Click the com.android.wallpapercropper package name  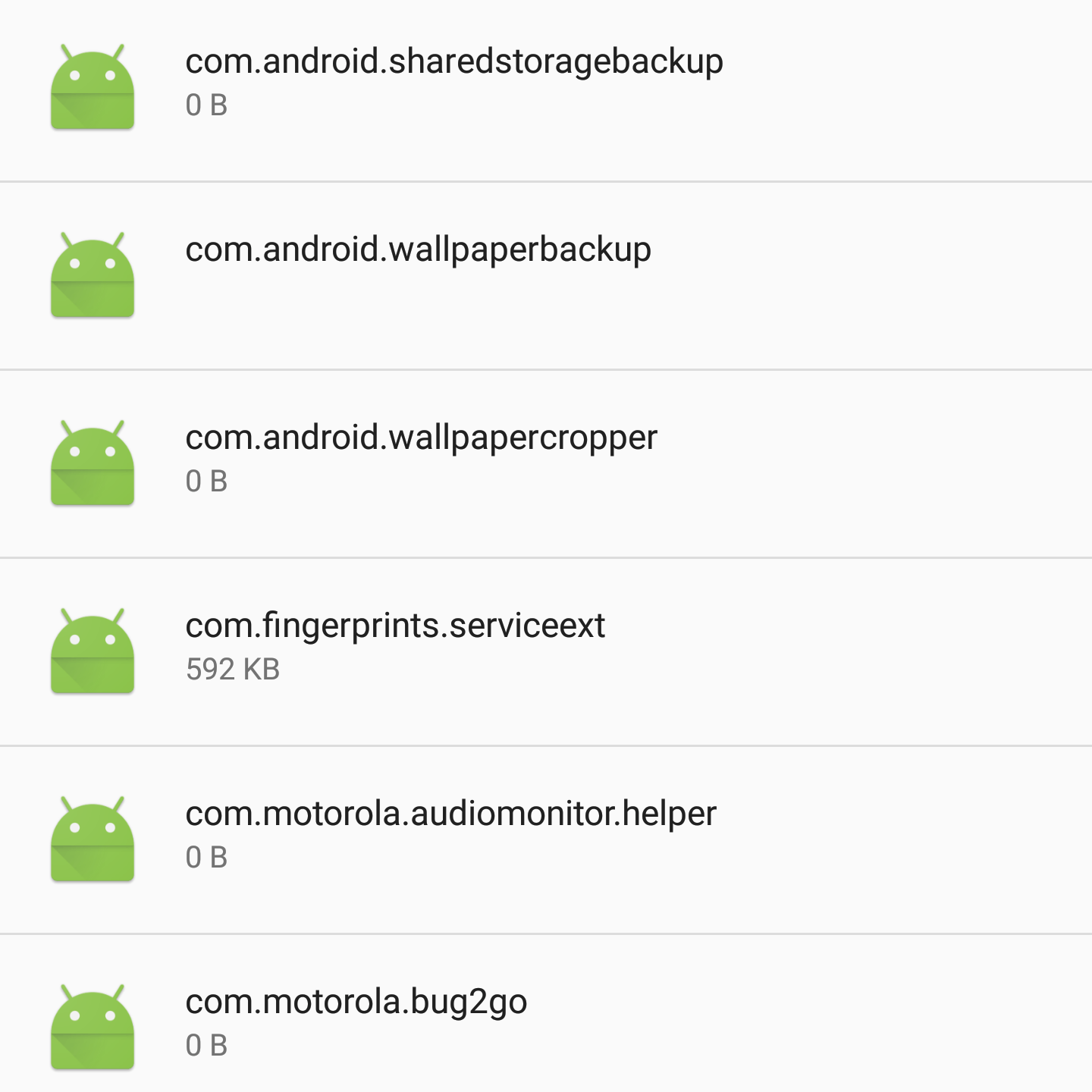(x=421, y=438)
